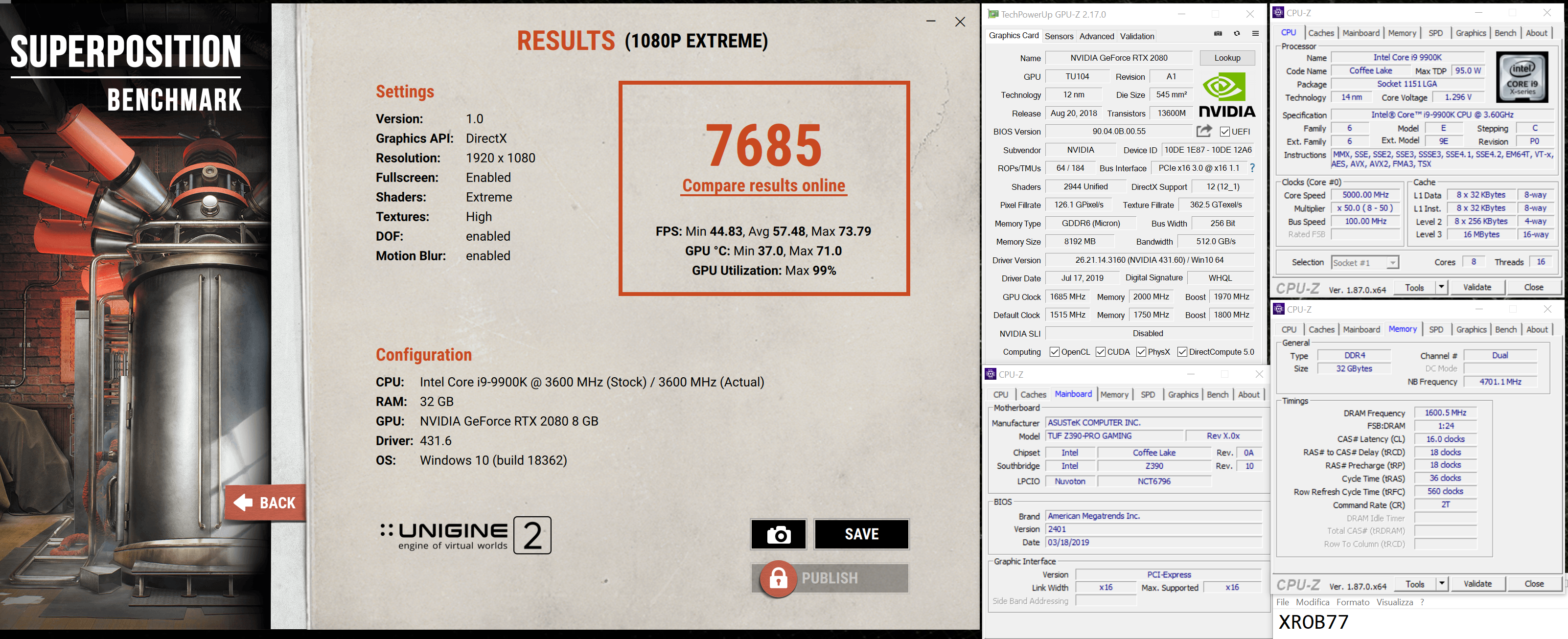Open the GPU-Z hamburger menu
Screen dimensions: 1568x639
[x=1255, y=33]
